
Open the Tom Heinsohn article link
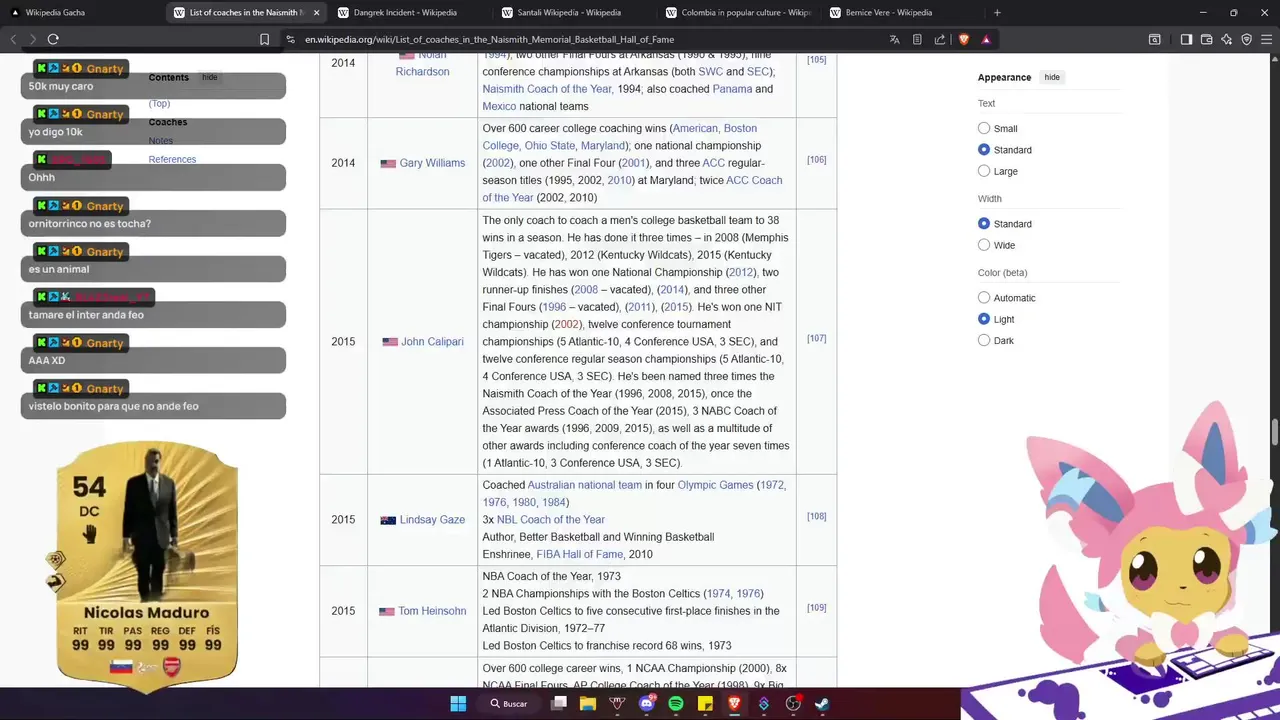[x=432, y=611]
